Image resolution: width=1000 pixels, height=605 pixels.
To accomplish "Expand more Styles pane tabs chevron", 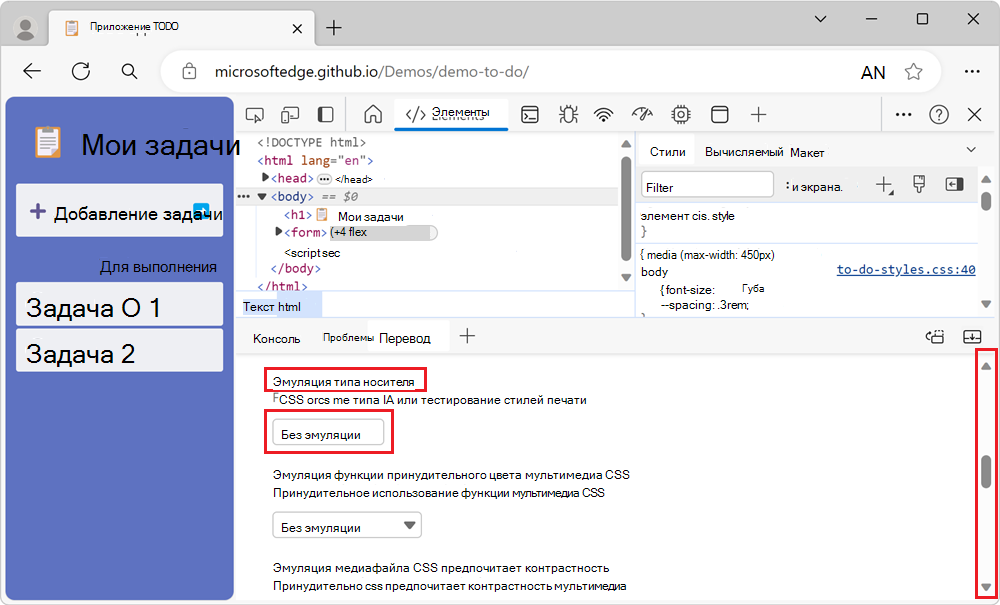I will [x=971, y=150].
